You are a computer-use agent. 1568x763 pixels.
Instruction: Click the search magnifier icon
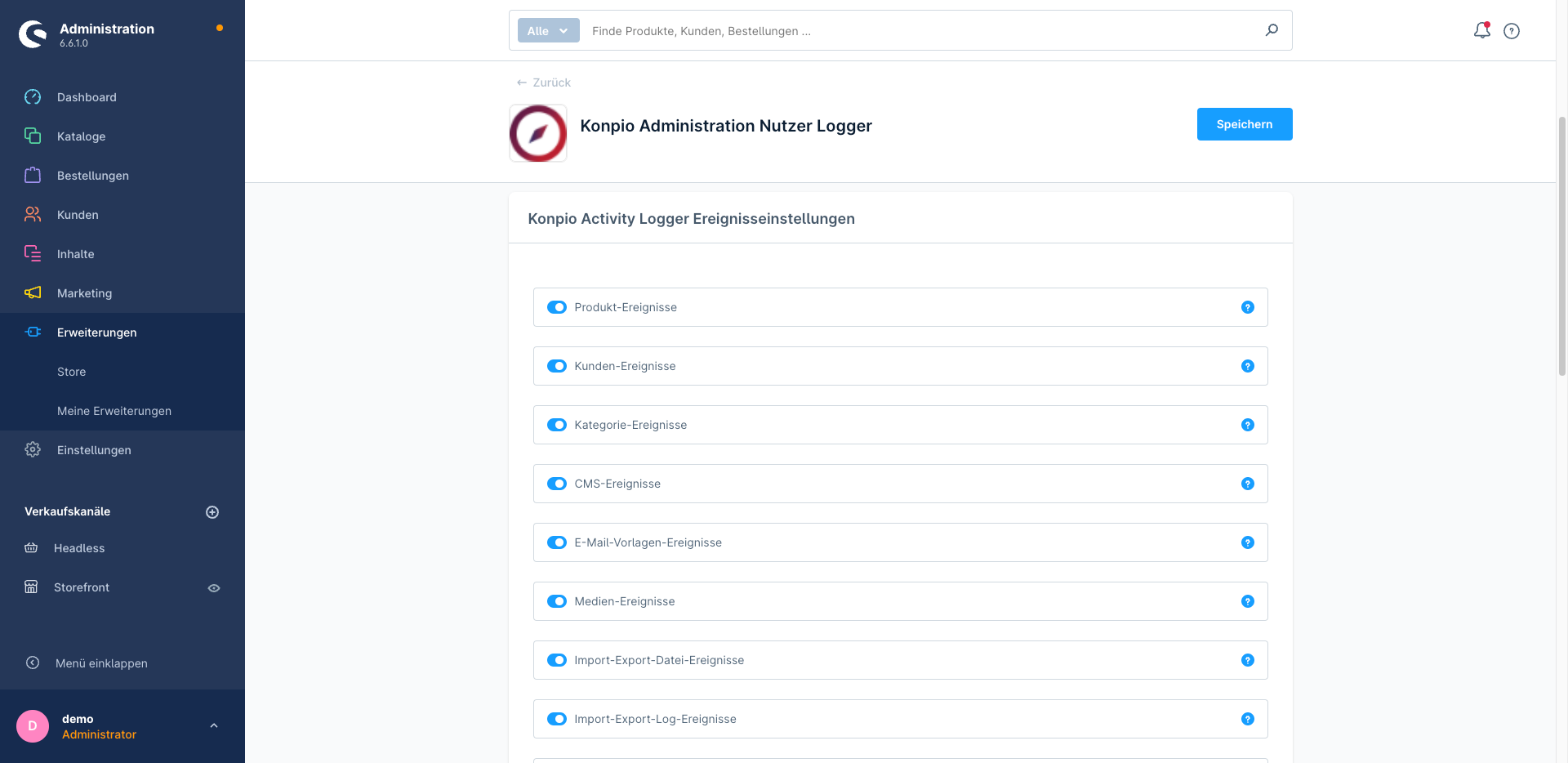click(1272, 30)
